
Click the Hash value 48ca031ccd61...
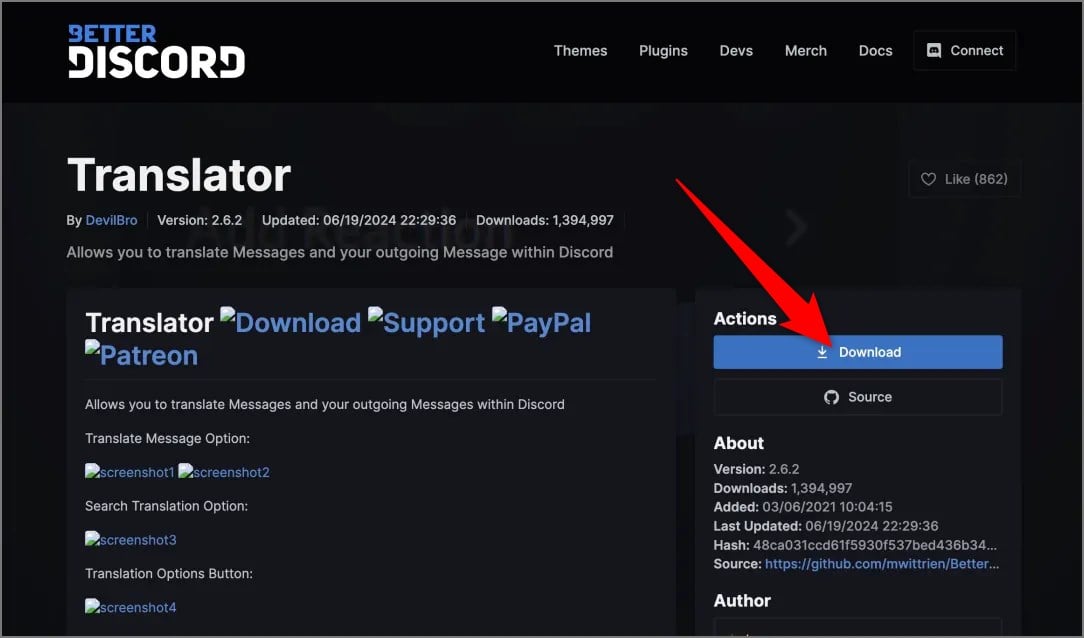tap(875, 545)
